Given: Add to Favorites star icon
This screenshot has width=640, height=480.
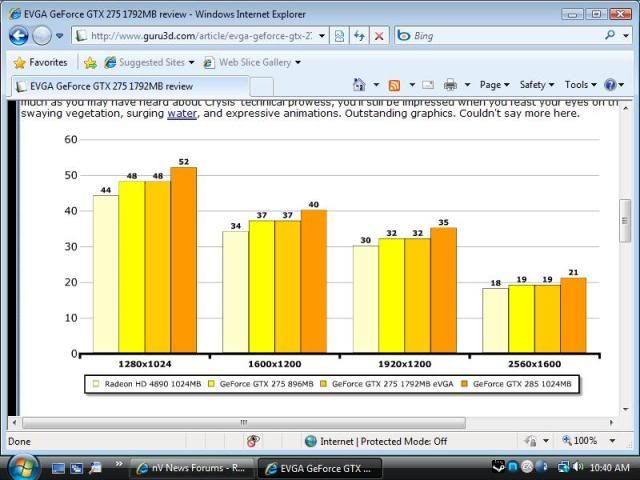Looking at the screenshot, I should [x=90, y=62].
